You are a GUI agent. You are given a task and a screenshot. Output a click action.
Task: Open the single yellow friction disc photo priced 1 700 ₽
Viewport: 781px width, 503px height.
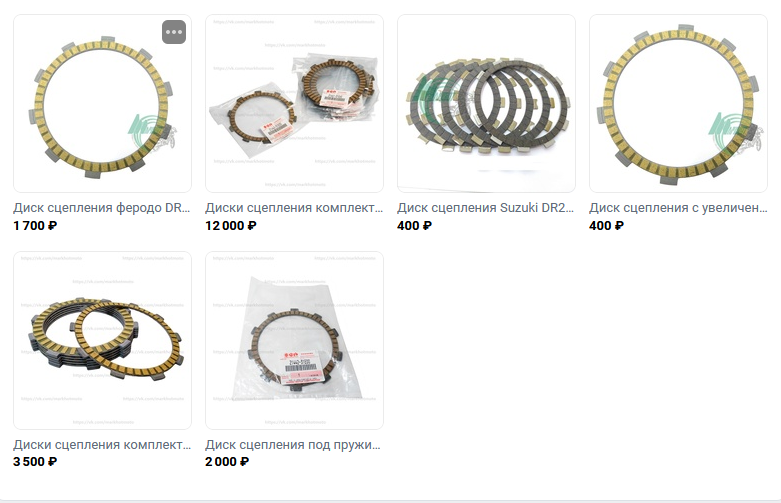(102, 103)
